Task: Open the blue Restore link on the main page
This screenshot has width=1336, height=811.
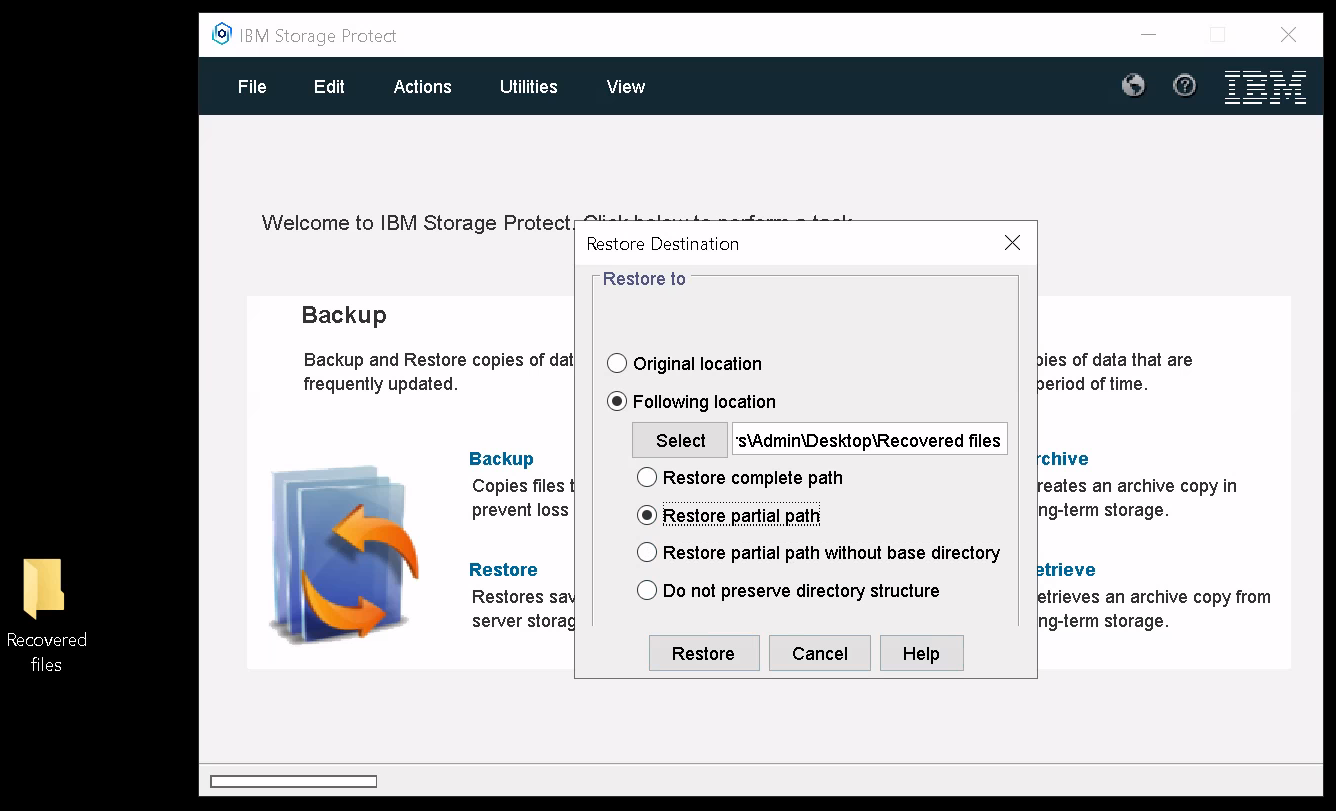Action: coord(503,570)
